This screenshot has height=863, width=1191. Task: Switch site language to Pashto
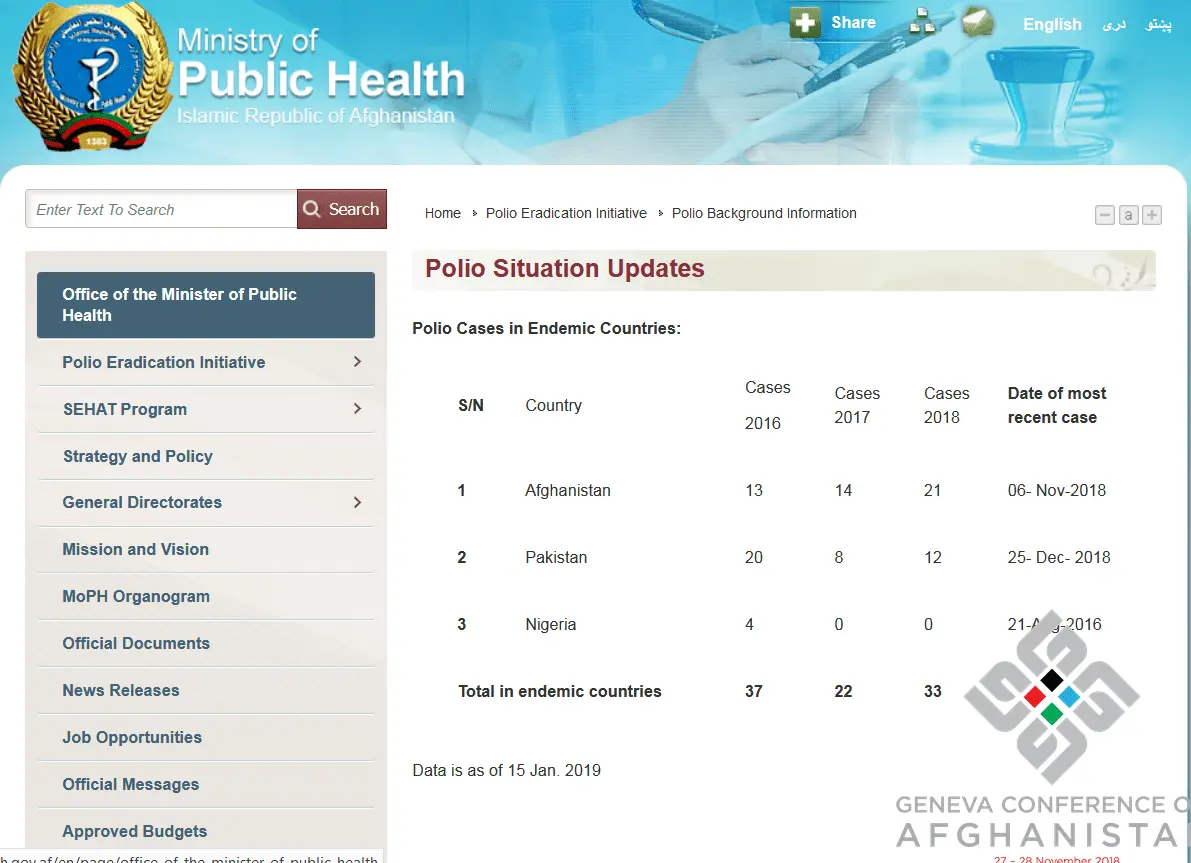point(1157,24)
